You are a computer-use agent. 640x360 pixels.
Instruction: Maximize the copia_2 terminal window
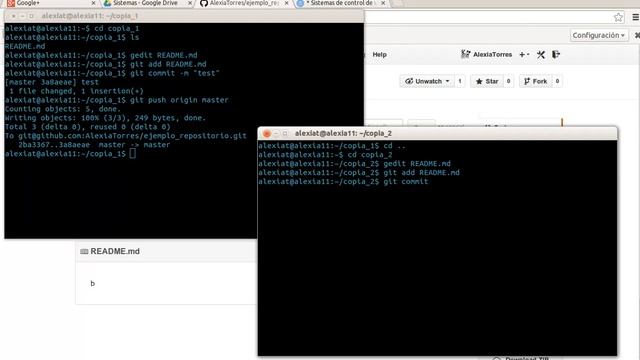pos(285,133)
